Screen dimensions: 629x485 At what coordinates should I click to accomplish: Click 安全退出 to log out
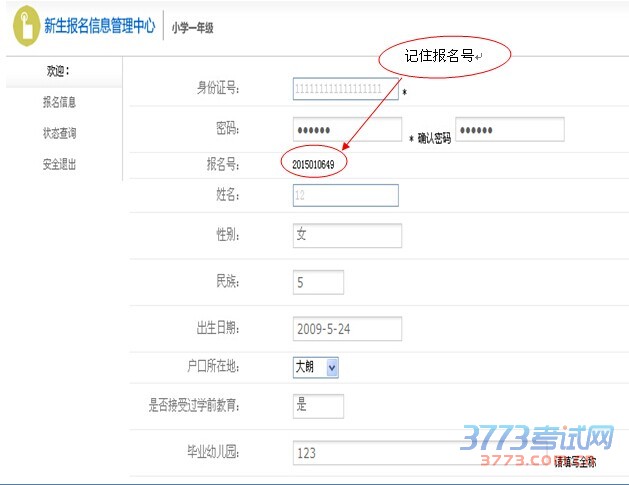[59, 164]
